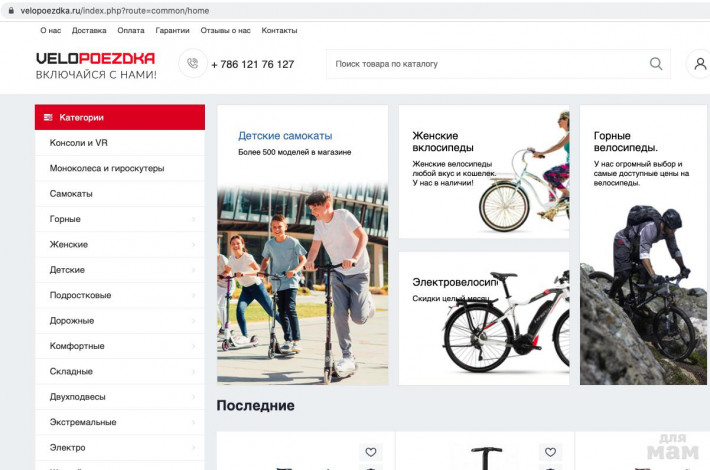
Task: Click the search magnifier icon
Action: point(656,64)
